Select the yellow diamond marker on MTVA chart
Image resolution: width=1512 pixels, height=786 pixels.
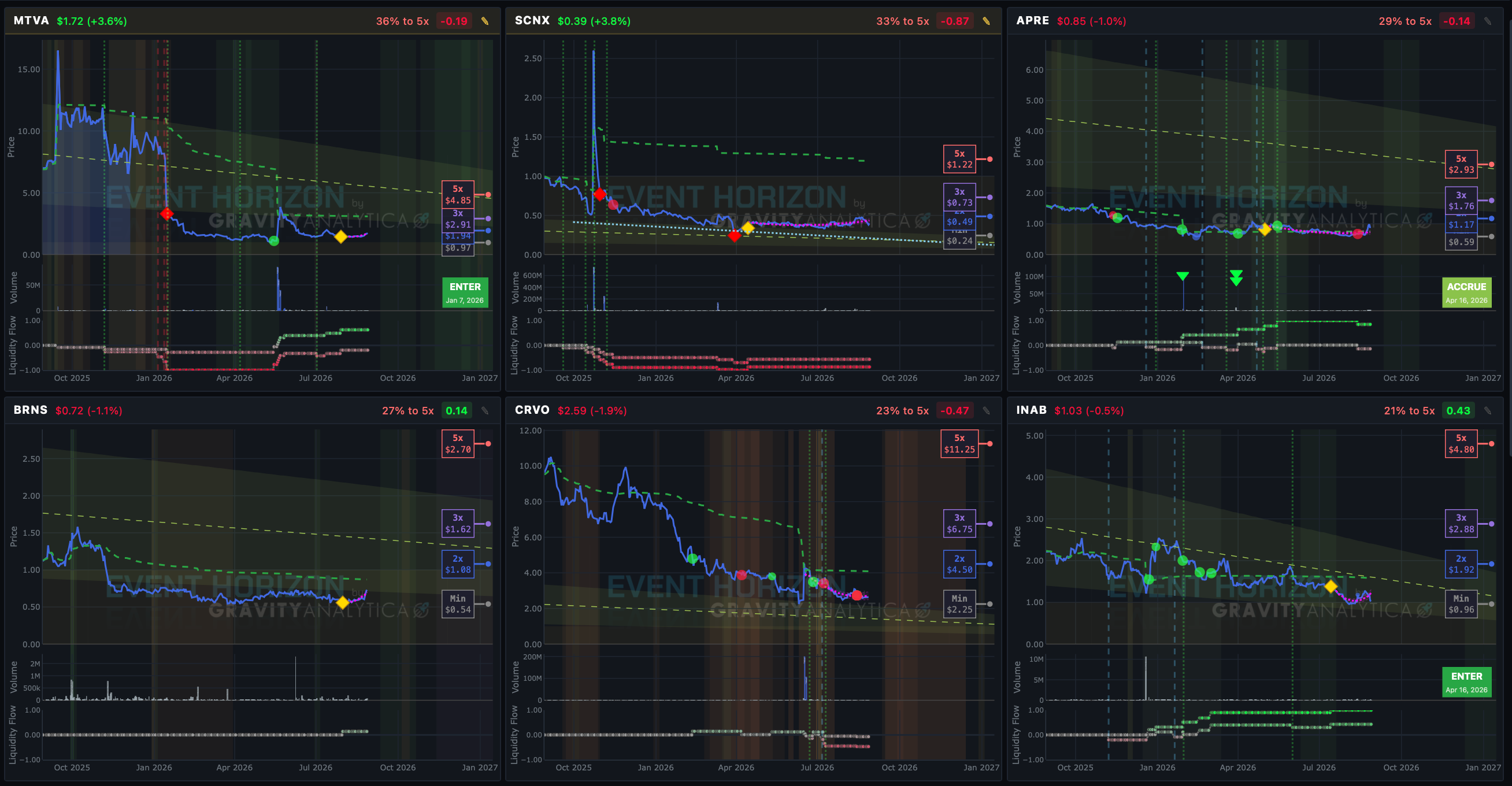click(x=341, y=236)
